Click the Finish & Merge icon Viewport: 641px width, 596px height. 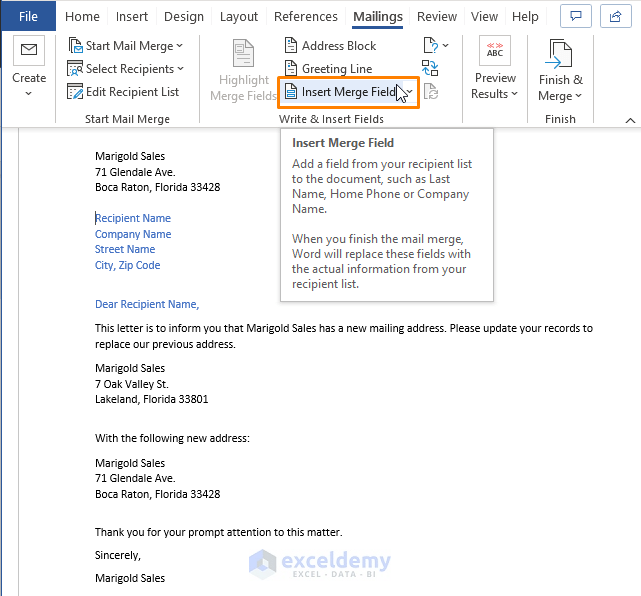560,54
